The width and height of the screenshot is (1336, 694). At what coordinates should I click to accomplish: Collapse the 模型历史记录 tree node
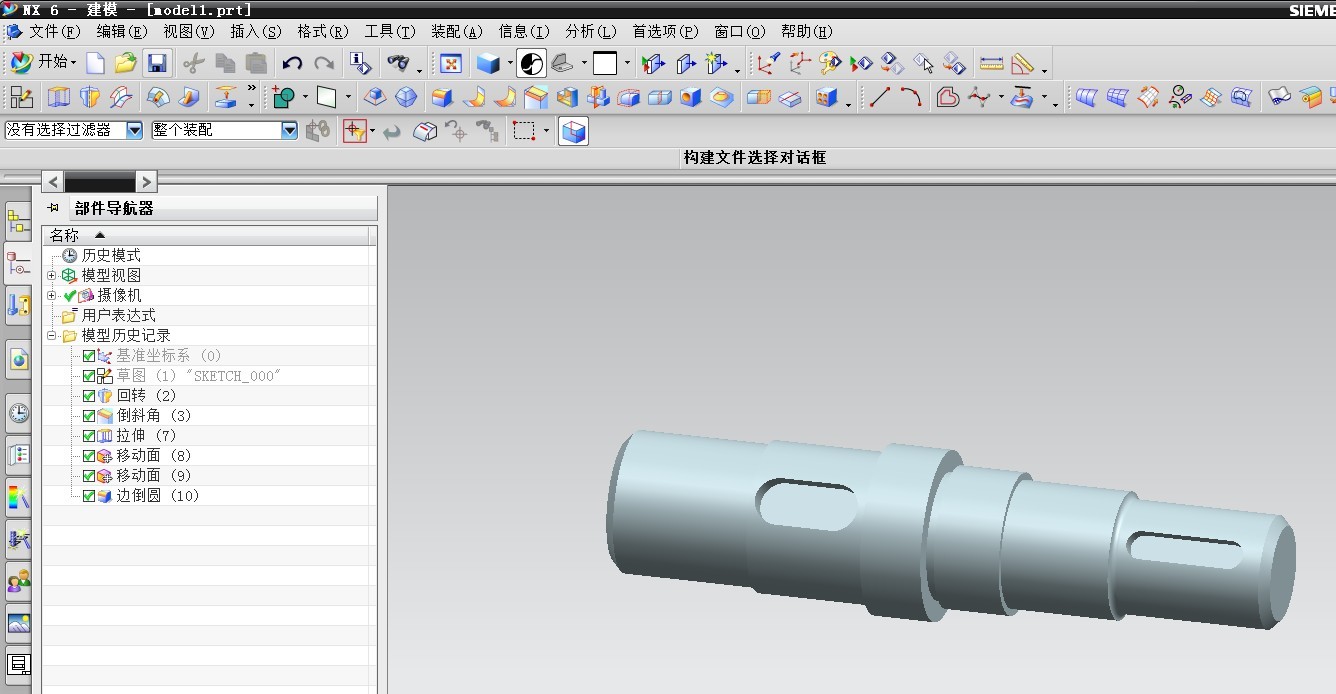52,335
